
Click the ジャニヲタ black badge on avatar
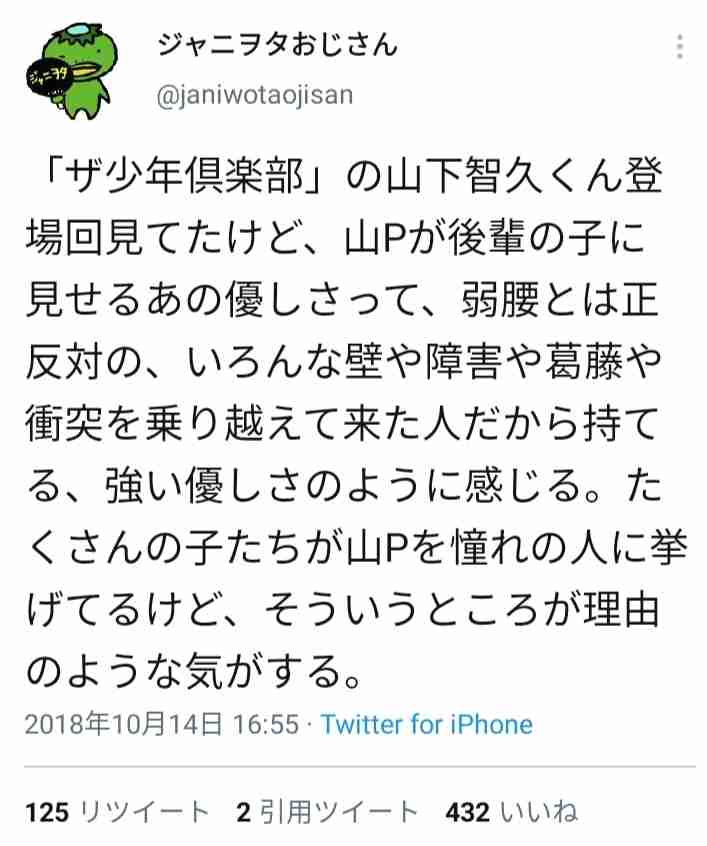[x=49, y=77]
